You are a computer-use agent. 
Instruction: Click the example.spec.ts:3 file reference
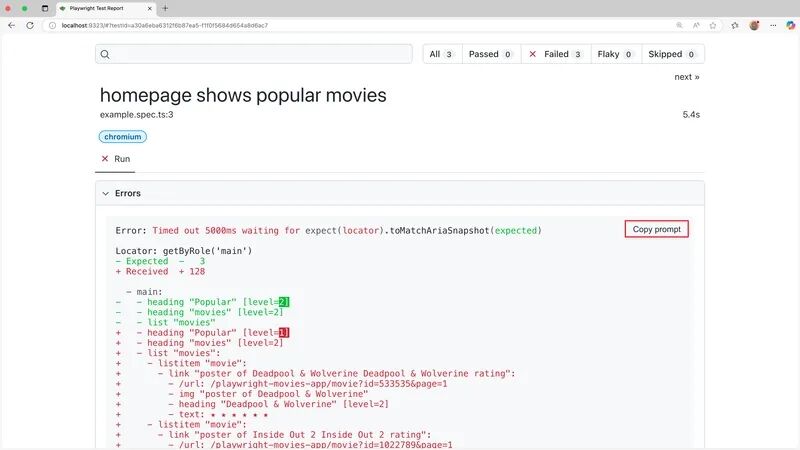point(136,115)
